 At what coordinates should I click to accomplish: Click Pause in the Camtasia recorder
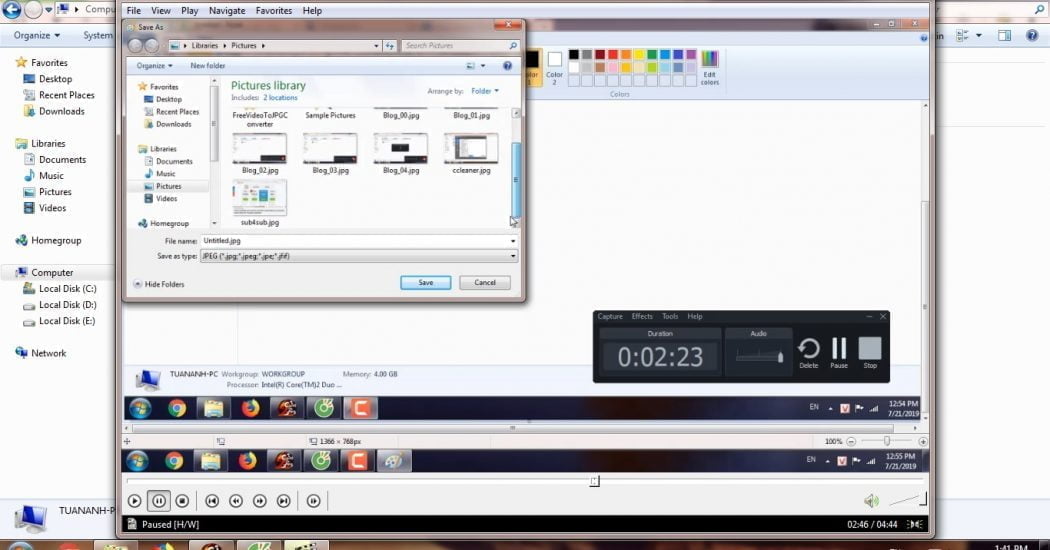(x=839, y=352)
